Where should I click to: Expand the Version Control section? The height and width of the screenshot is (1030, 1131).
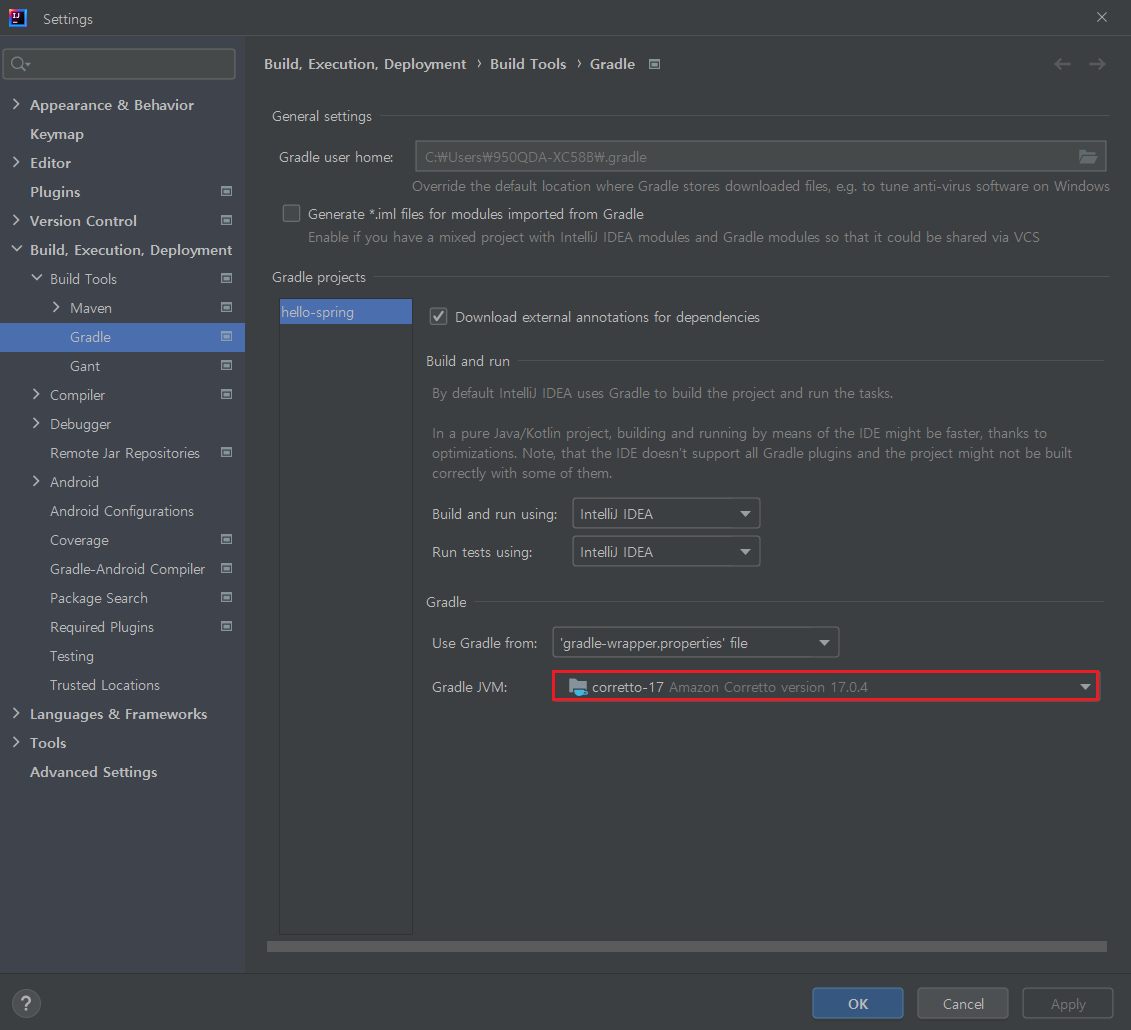point(16,221)
